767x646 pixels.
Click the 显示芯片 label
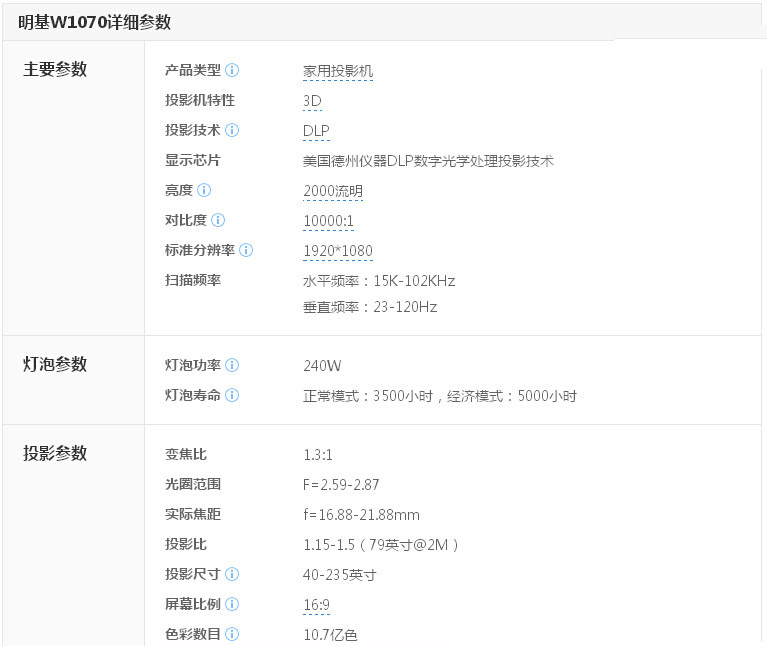coord(193,160)
